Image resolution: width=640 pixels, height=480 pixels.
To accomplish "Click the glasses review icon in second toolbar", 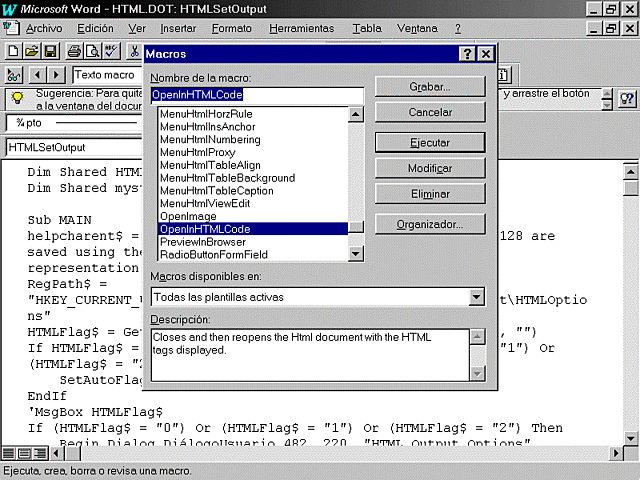I will (x=14, y=75).
